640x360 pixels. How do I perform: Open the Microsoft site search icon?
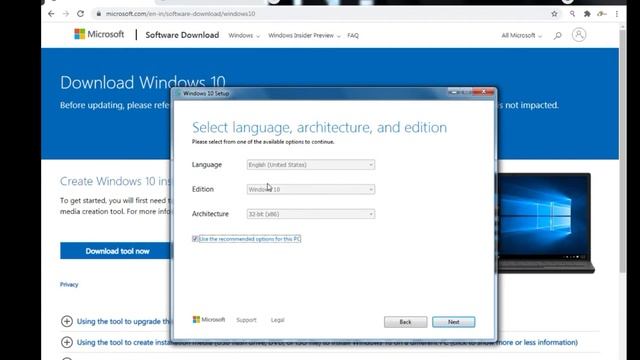(557, 36)
